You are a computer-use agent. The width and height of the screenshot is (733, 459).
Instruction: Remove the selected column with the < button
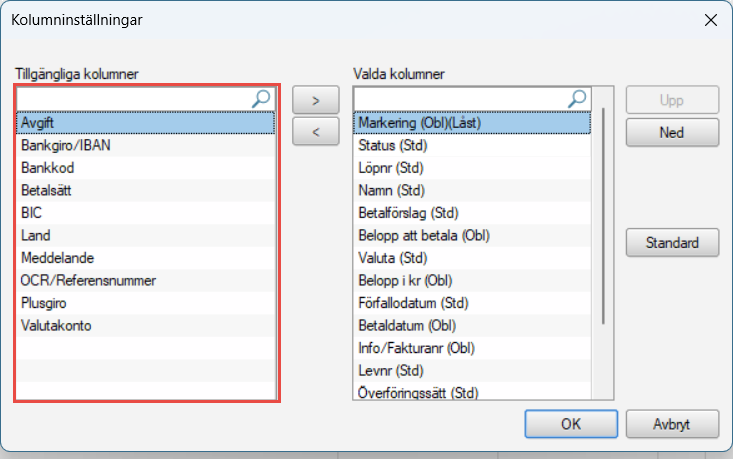(316, 131)
